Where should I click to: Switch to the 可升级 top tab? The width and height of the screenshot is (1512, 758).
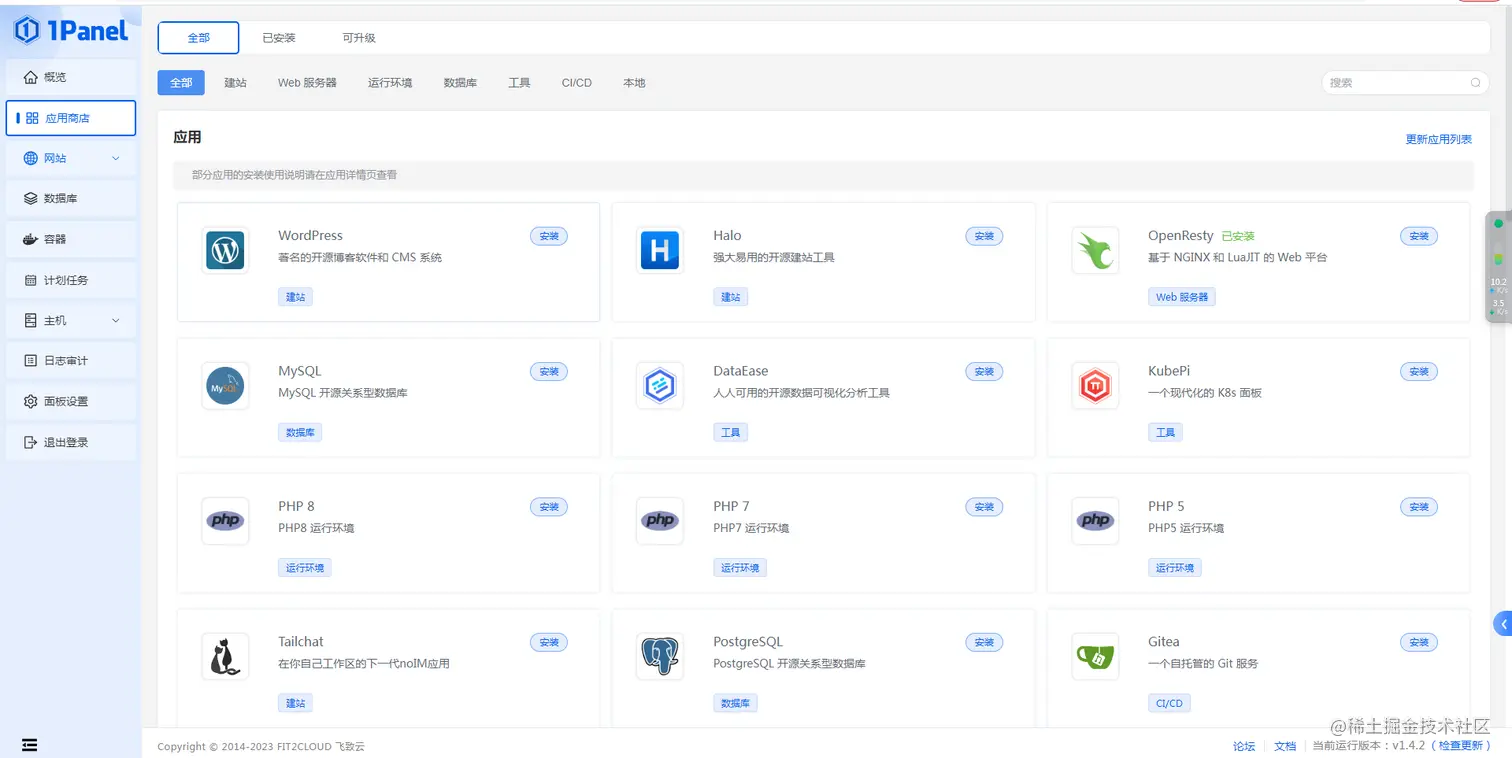[359, 38]
